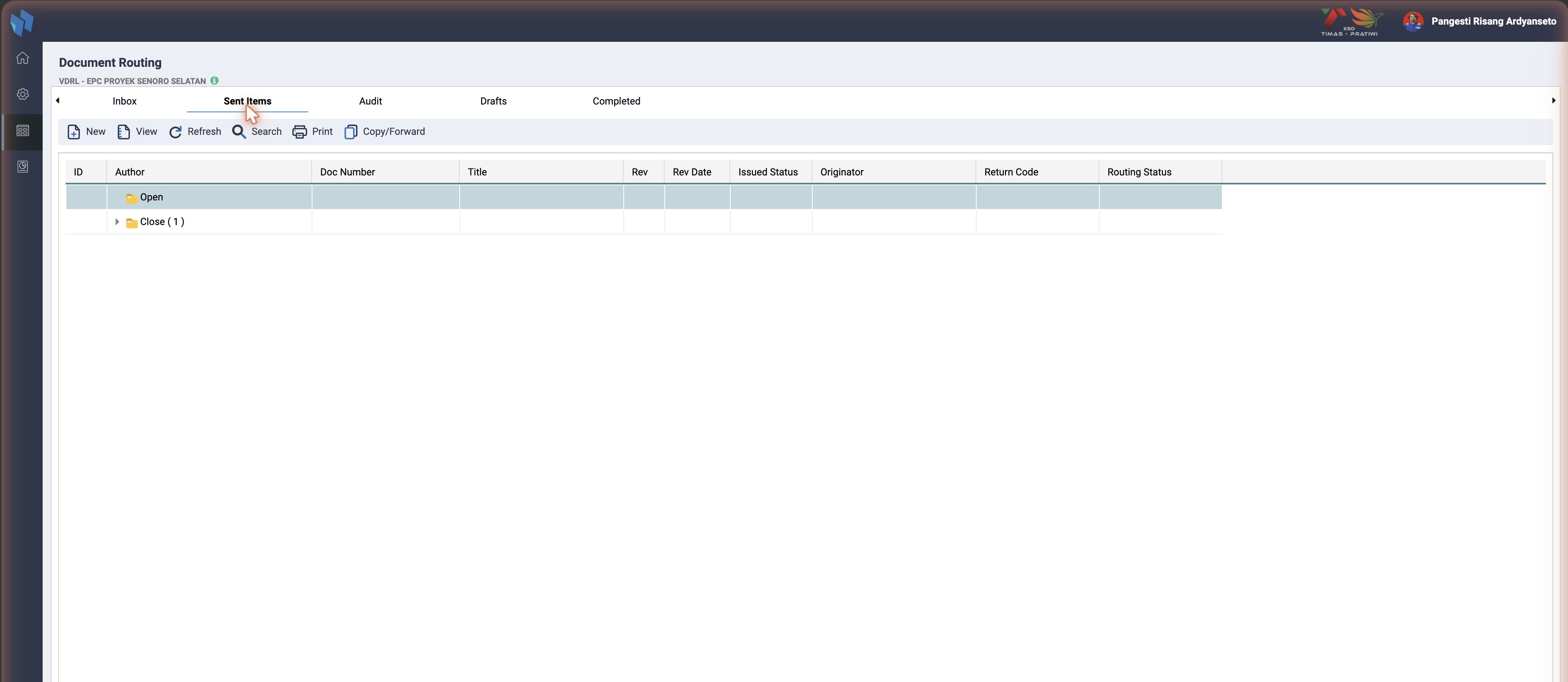Image resolution: width=1568 pixels, height=682 pixels.
Task: Expand the Close ( 1 ) folder
Action: coord(117,222)
